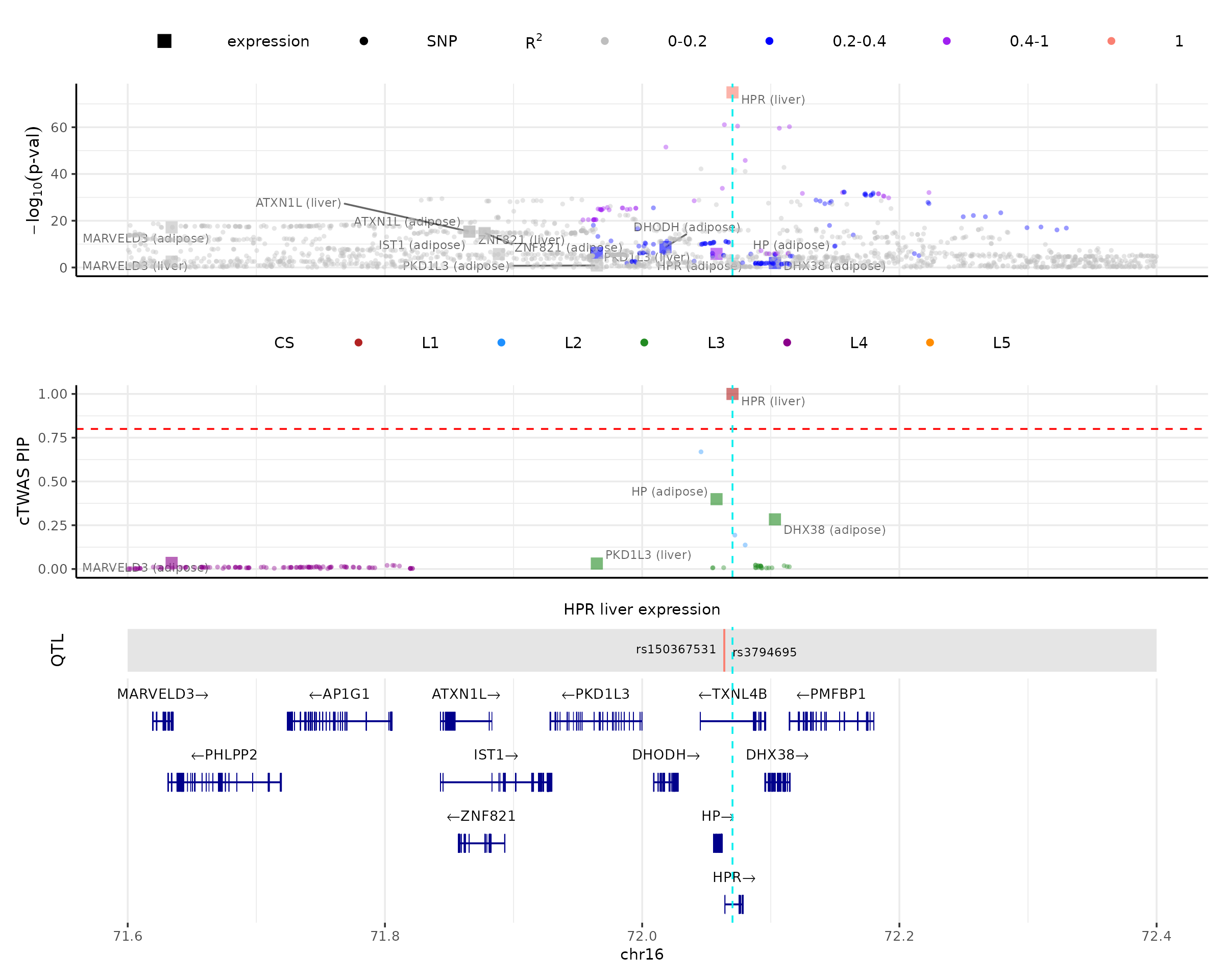This screenshot has width=1225, height=980.
Task: Click the ←ZNF821 gene name in gene track
Action: pos(481,816)
